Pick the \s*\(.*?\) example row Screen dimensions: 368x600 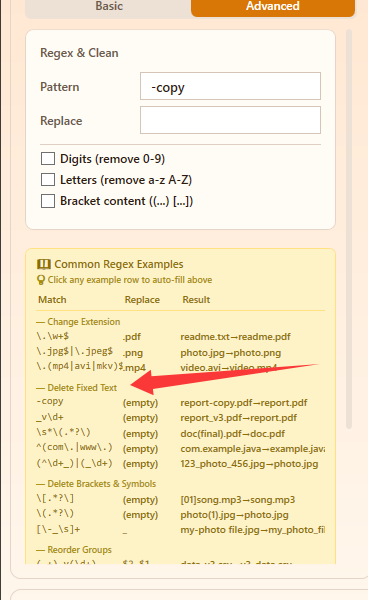pyautogui.click(x=181, y=433)
